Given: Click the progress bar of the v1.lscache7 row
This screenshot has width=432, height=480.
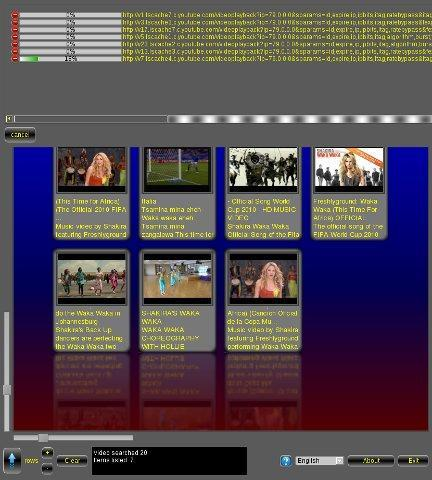Looking at the screenshot, I should [70, 15].
